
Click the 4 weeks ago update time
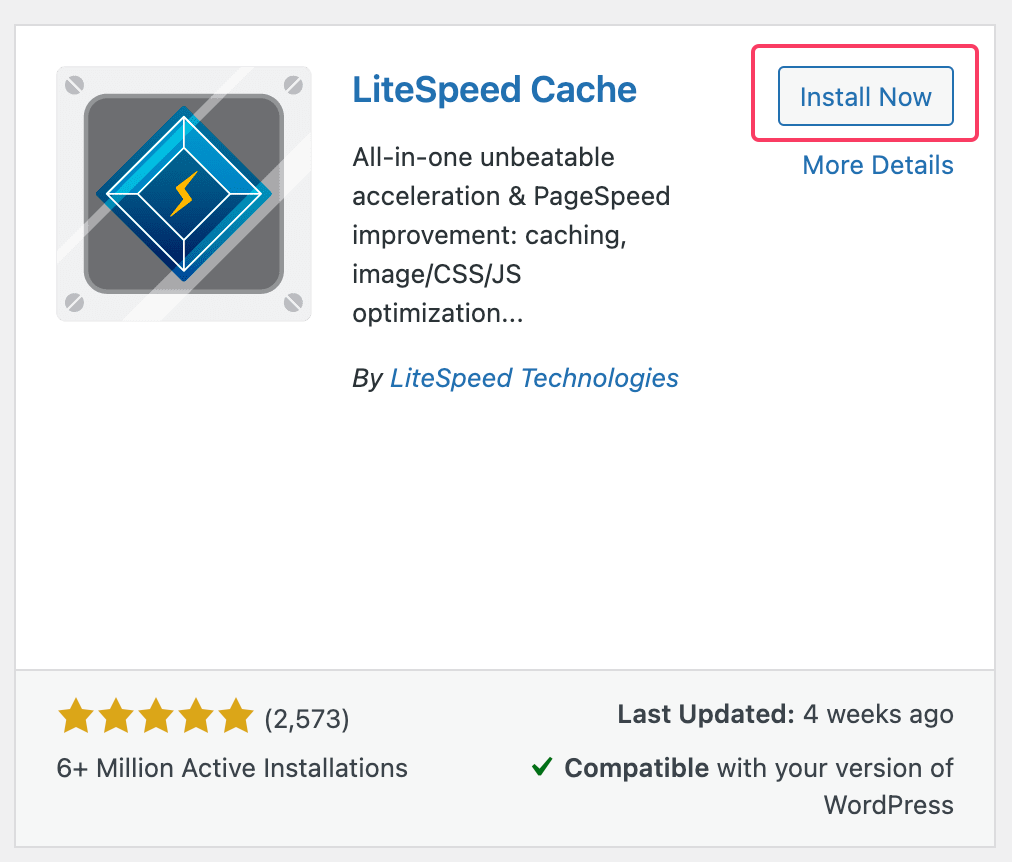tap(878, 714)
